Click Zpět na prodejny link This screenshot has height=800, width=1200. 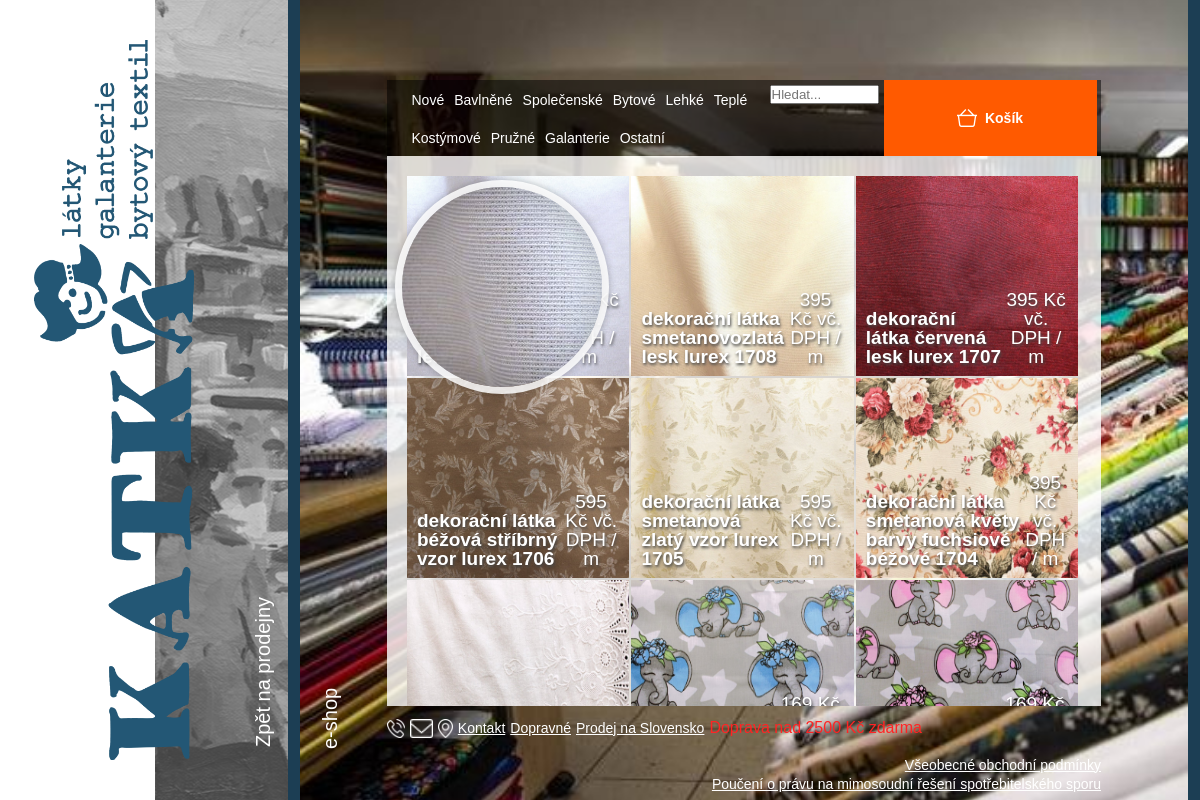263,672
